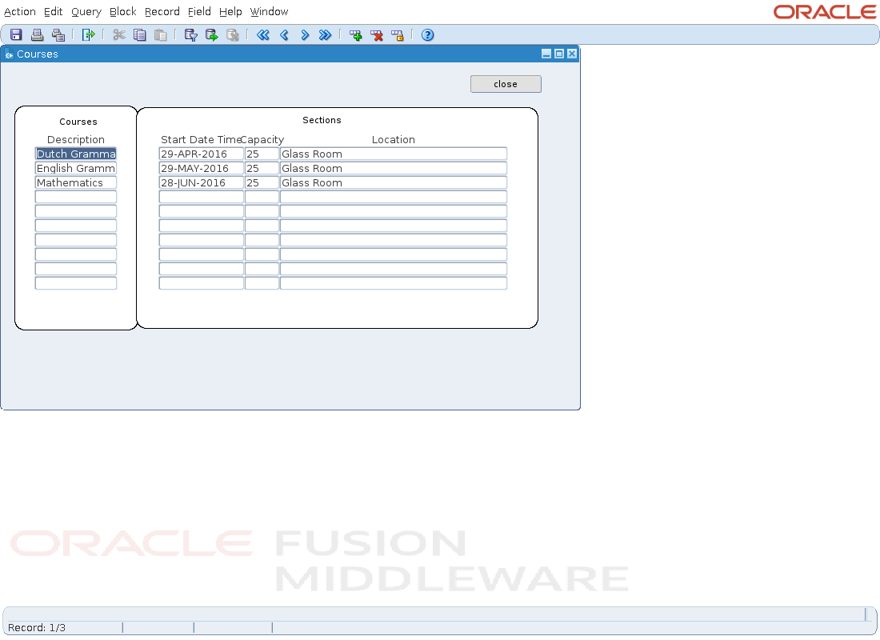This screenshot has height=640, width=880.
Task: Click the Copy toolbar icon
Action: [140, 35]
